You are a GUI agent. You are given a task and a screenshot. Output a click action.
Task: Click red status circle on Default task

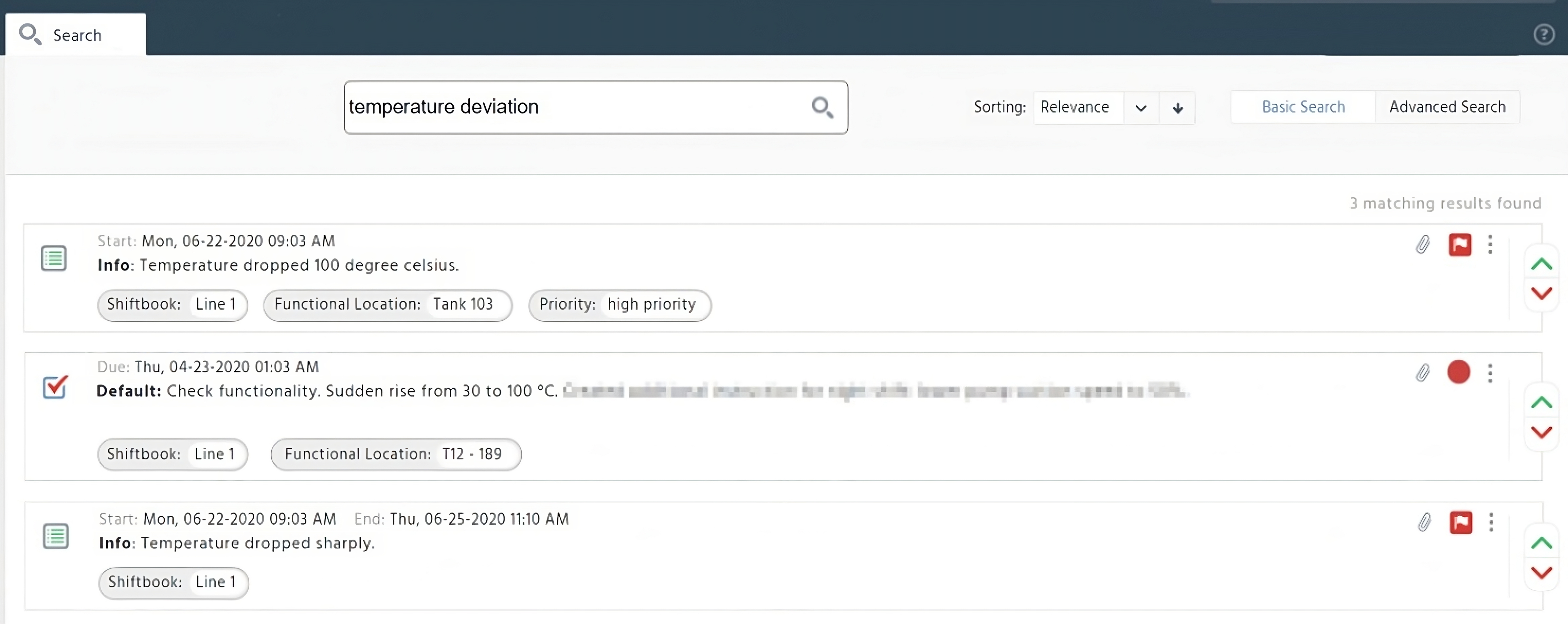[1458, 372]
